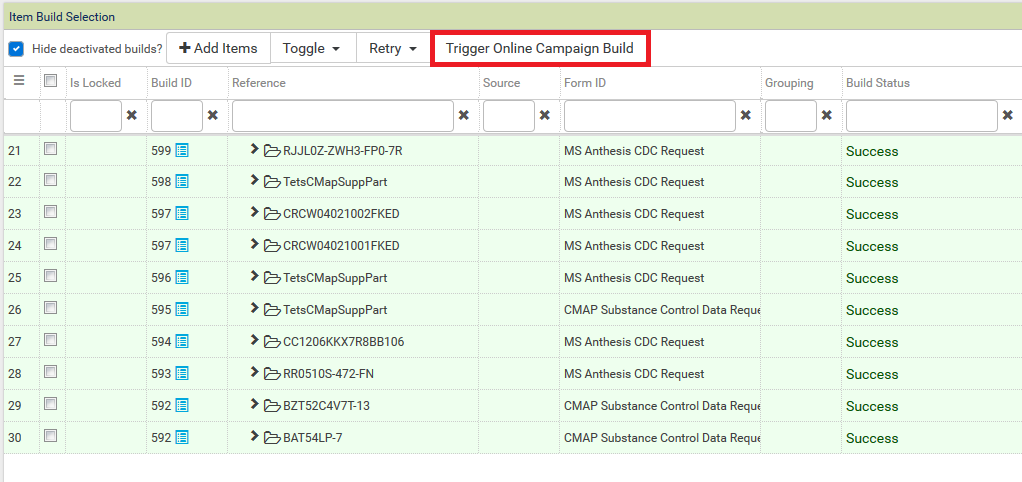Open the Toggle dropdown menu
The width and height of the screenshot is (1022, 482).
pyautogui.click(x=312, y=48)
